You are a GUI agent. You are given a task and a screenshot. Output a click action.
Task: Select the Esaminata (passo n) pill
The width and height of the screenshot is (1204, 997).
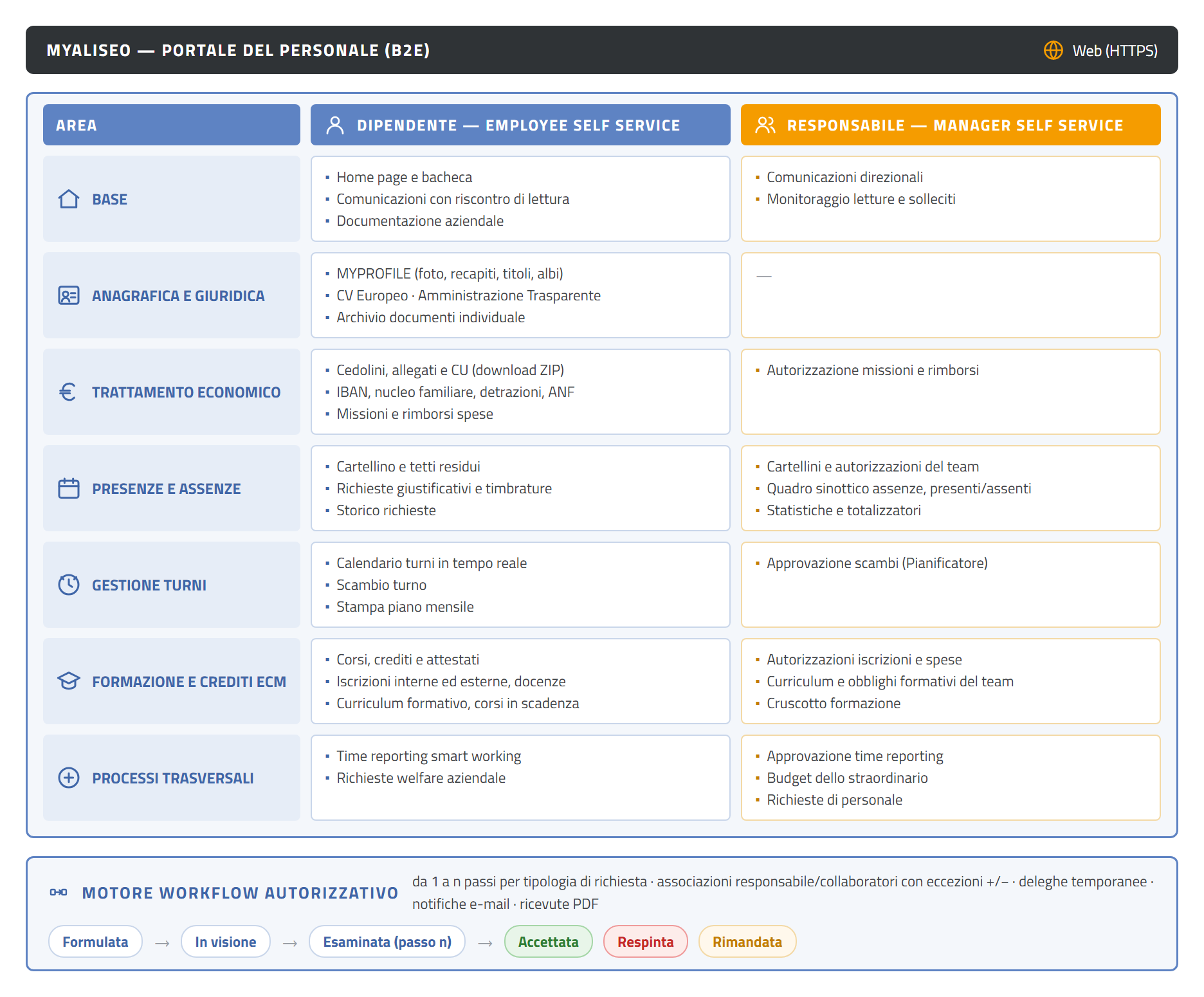point(387,942)
